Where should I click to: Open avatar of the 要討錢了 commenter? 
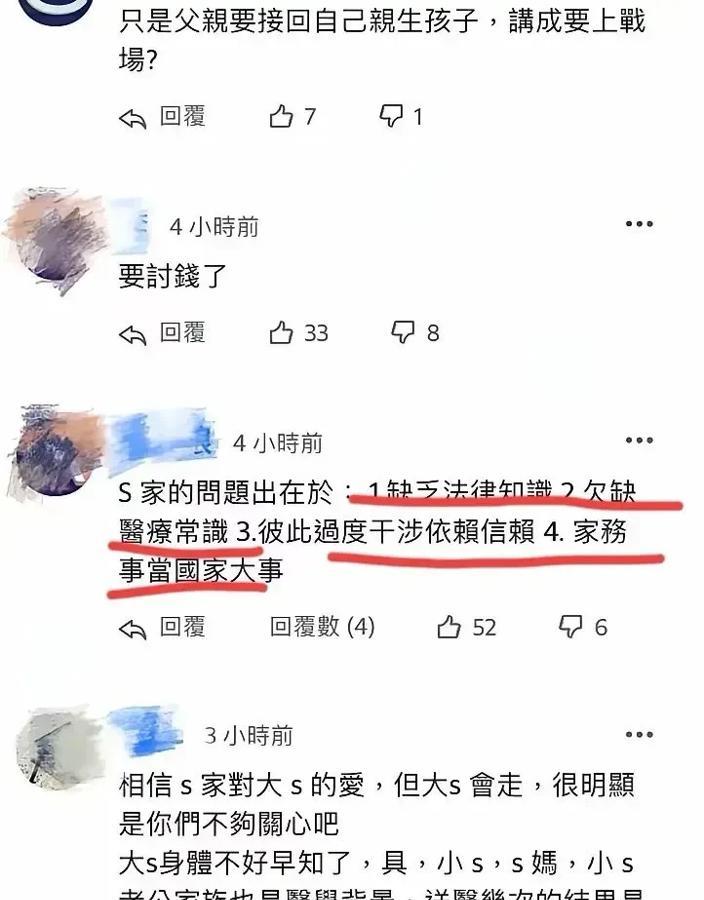(x=56, y=240)
